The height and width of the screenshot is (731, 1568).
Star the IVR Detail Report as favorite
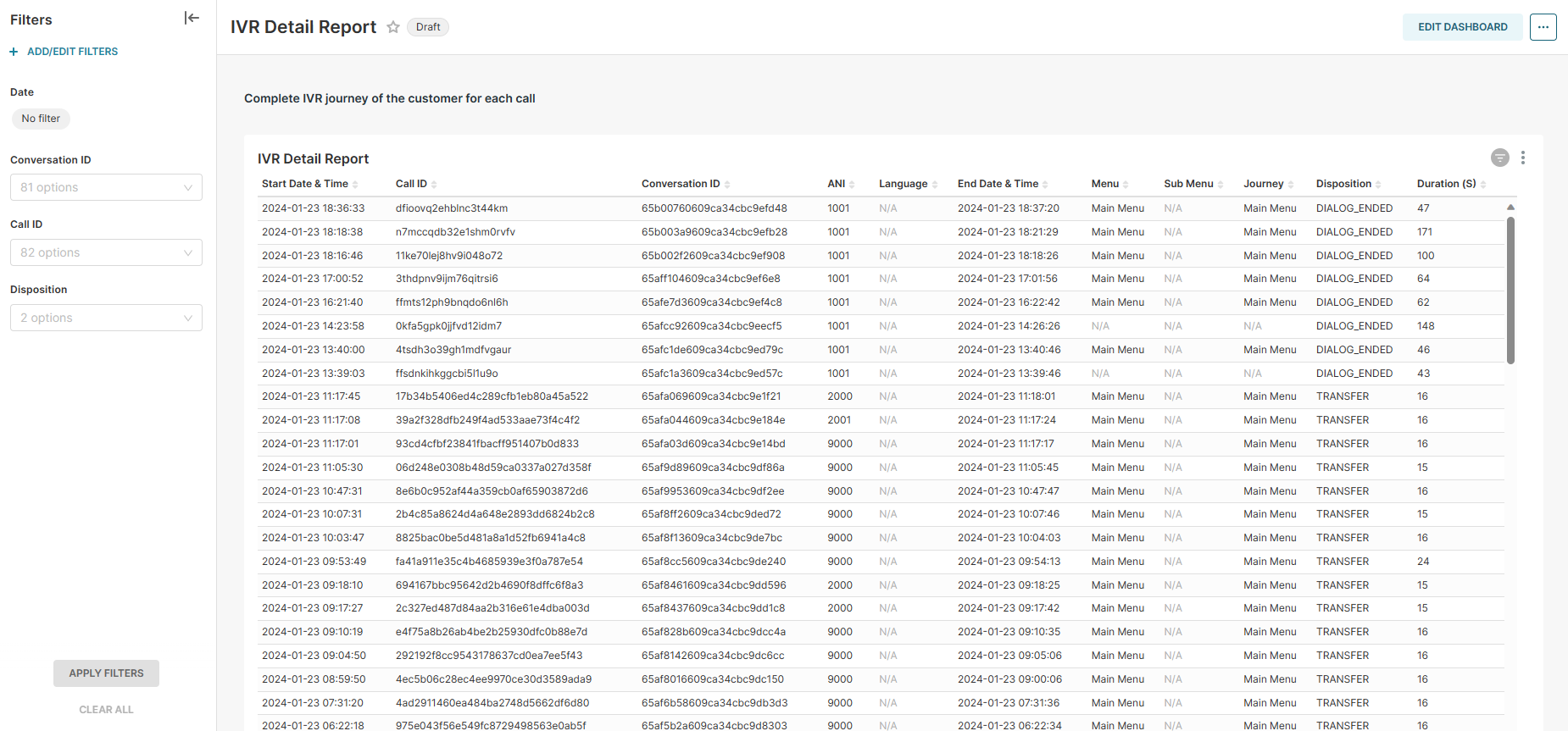(393, 27)
